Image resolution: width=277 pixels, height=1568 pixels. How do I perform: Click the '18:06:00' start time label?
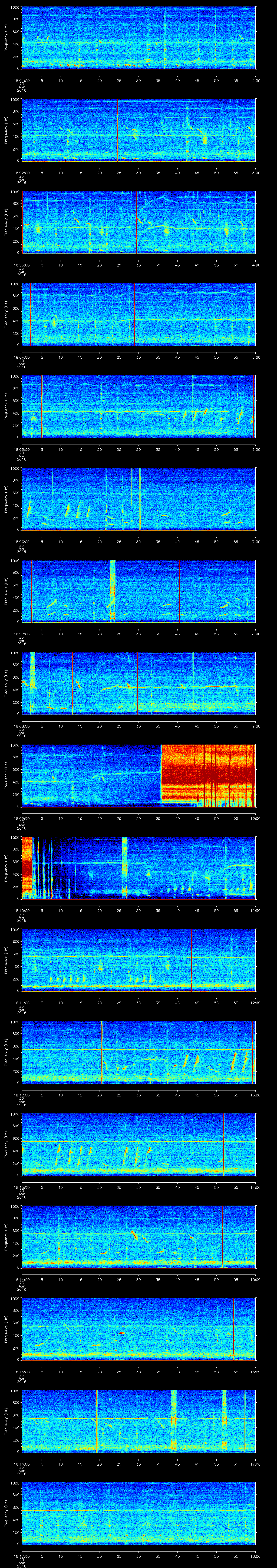pyautogui.click(x=21, y=542)
